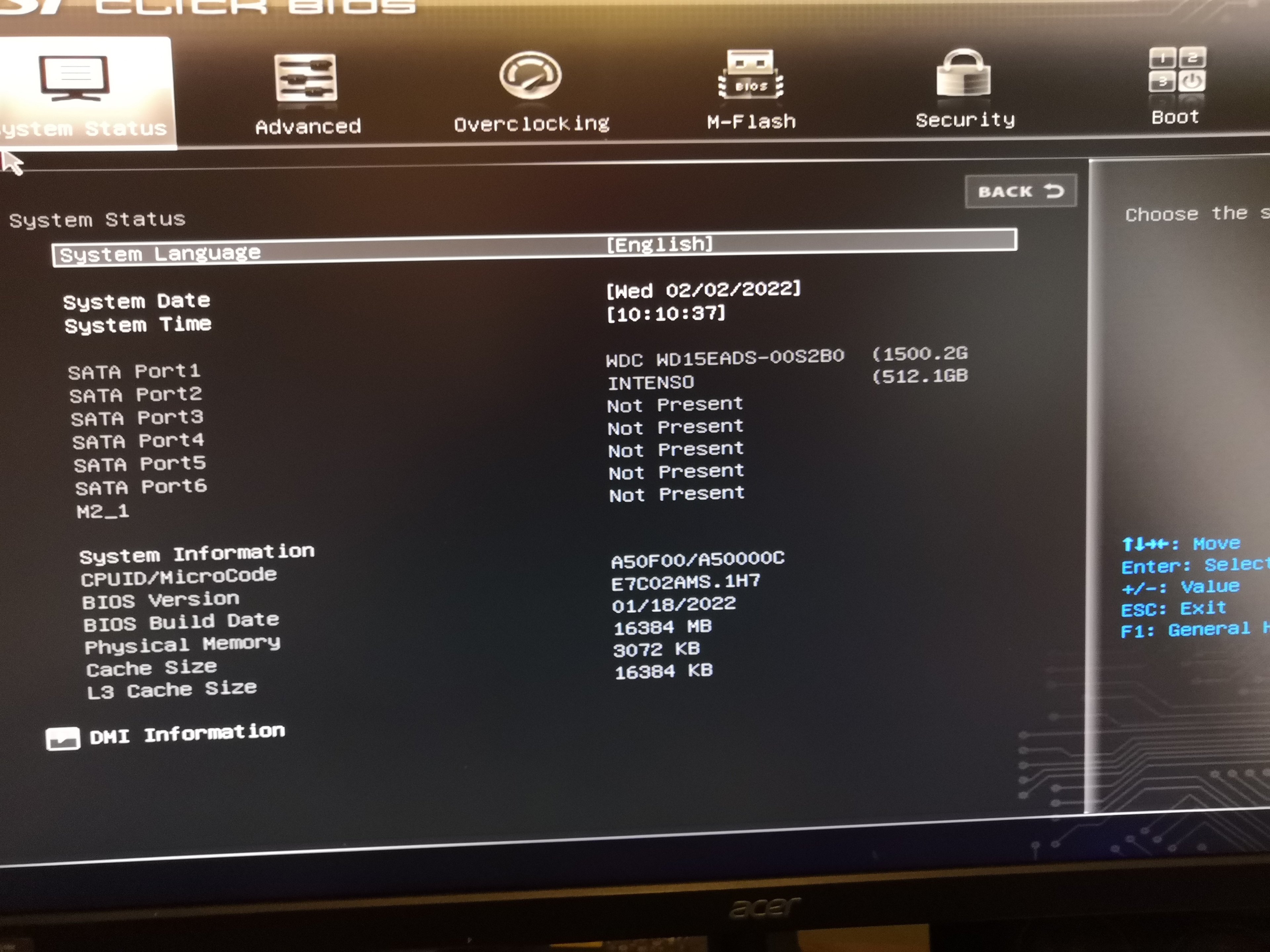Open the Security padlock icon
Viewport: 1270px width, 952px height.
pyautogui.click(x=963, y=73)
